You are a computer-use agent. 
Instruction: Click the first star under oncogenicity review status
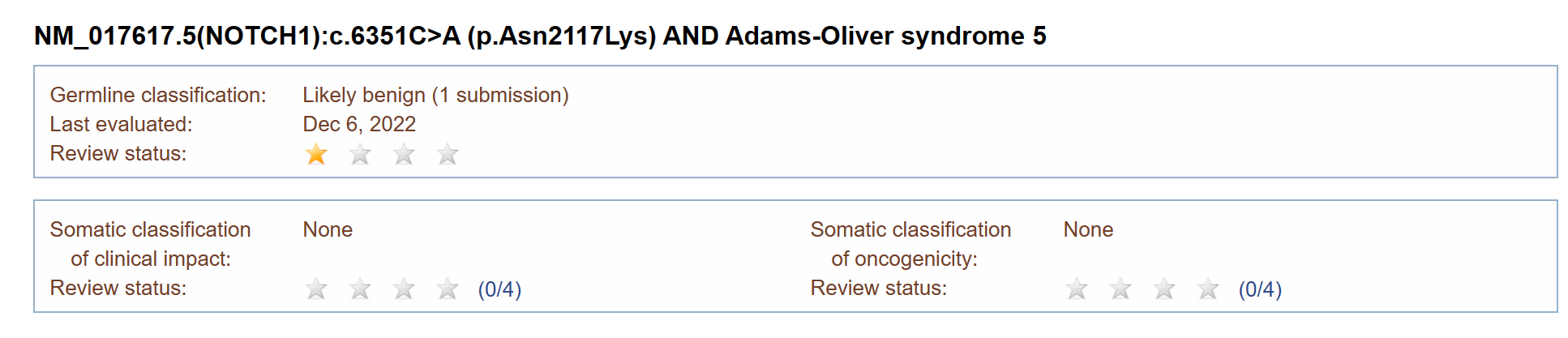pyautogui.click(x=1077, y=289)
